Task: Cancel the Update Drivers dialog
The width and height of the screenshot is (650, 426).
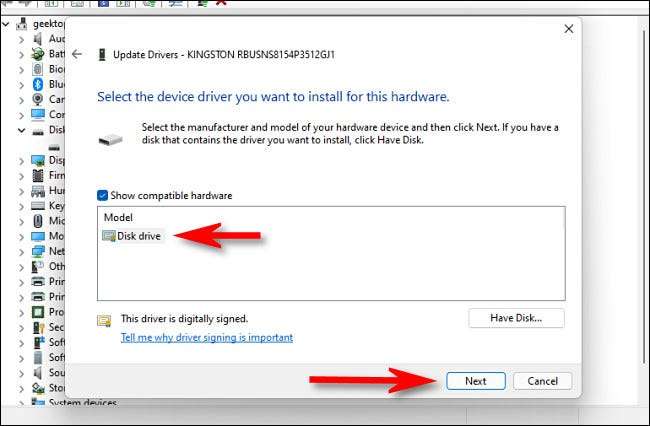Action: [542, 381]
